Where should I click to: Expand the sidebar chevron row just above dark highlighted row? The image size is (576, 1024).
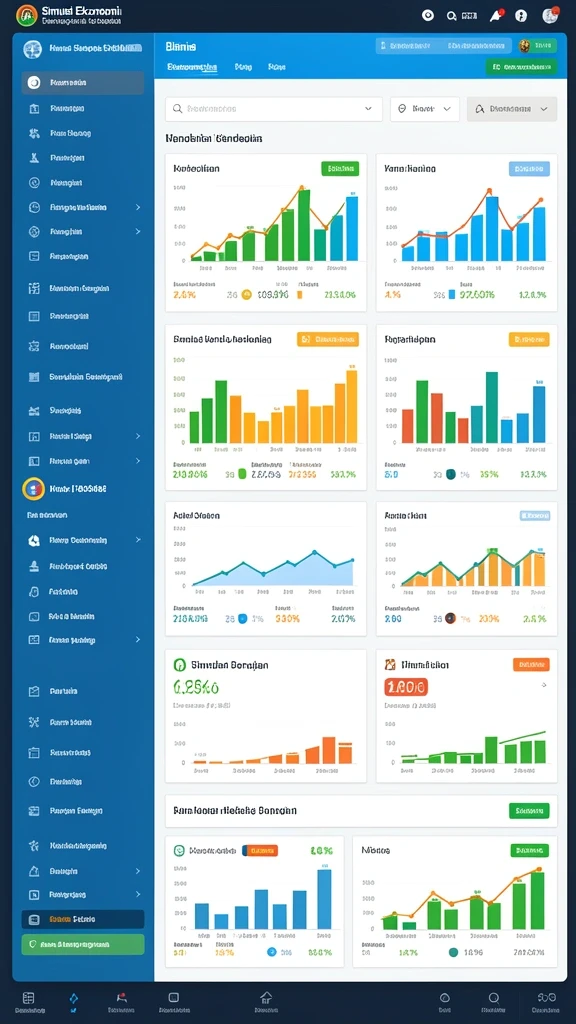138,894
